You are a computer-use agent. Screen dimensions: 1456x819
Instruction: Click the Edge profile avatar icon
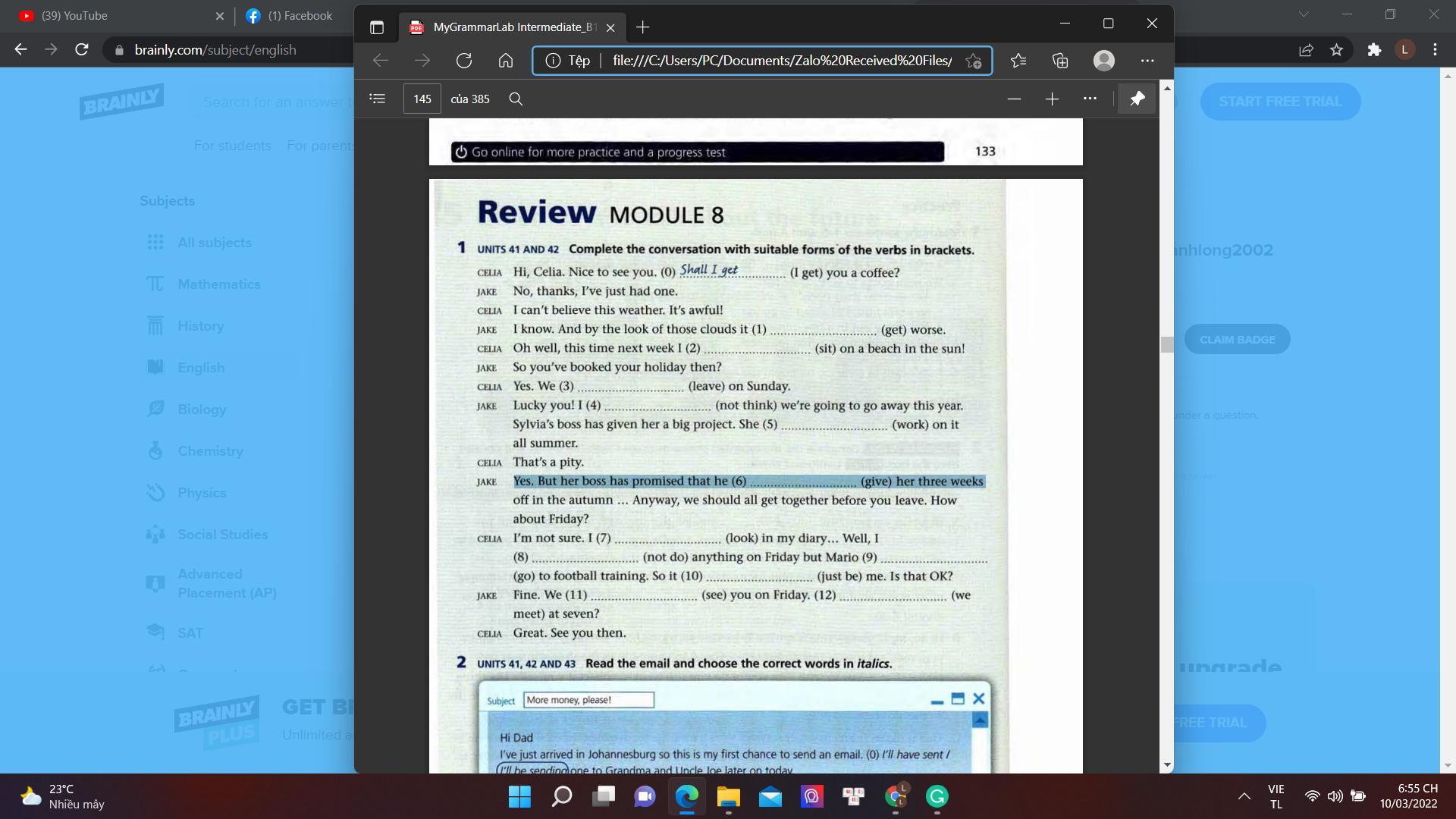coord(1104,61)
